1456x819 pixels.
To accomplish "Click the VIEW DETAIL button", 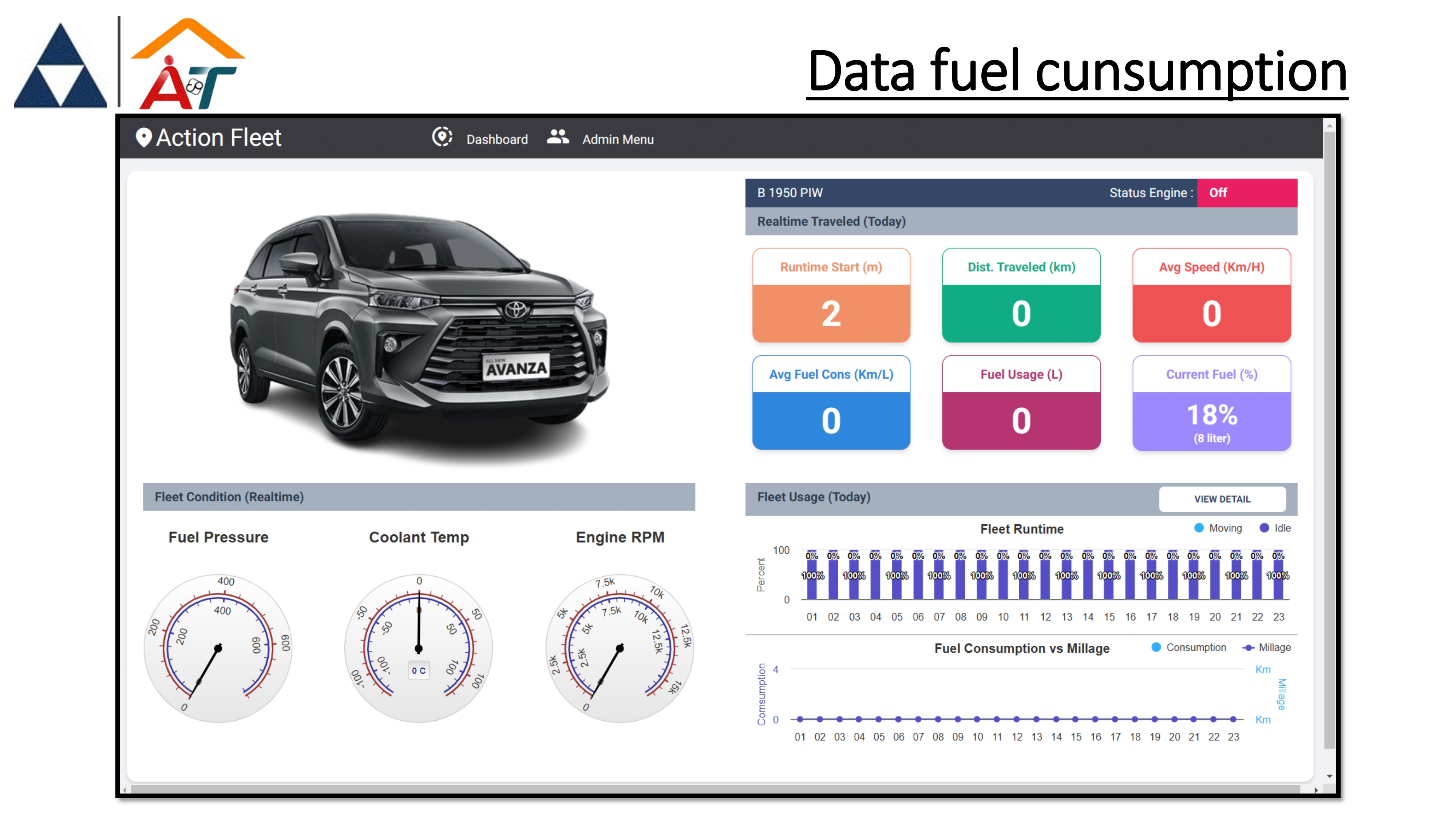I will coord(1222,499).
